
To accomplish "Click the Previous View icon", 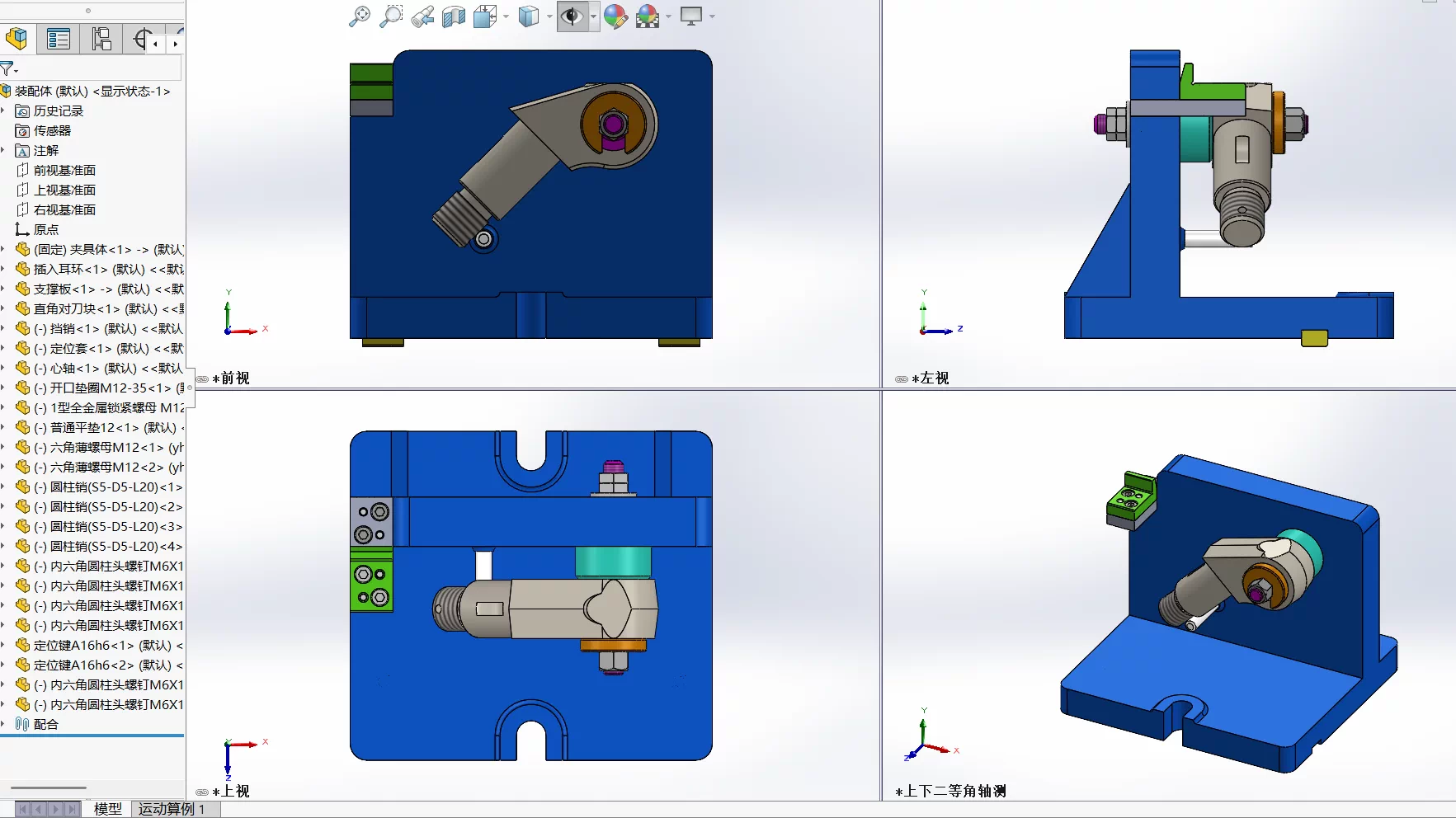I will 422,16.
